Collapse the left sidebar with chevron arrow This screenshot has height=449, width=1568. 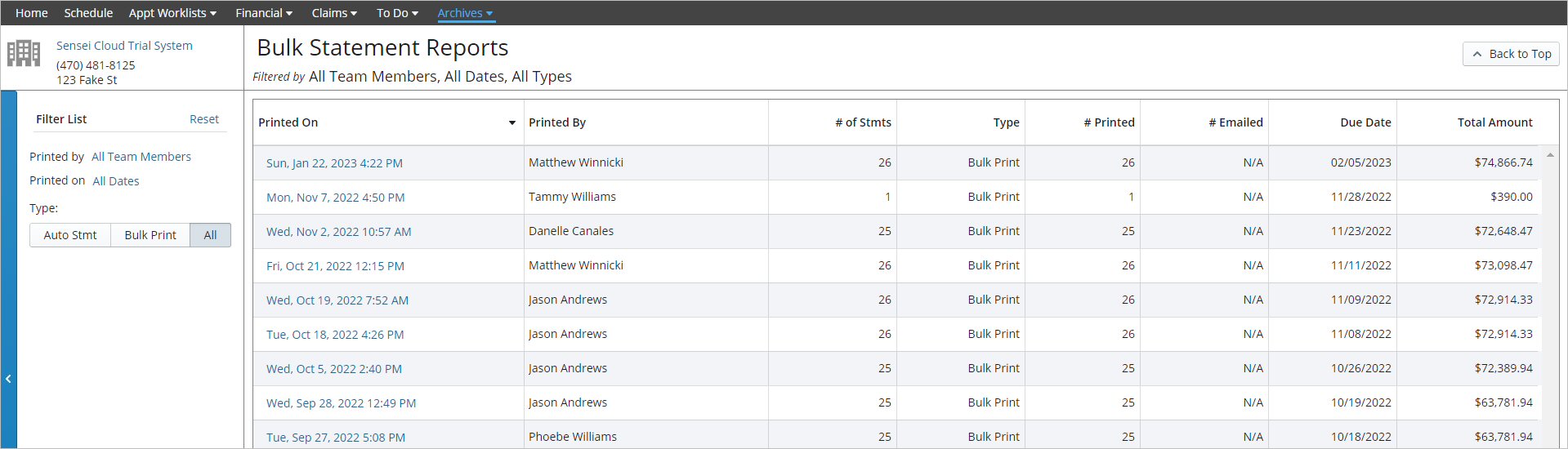point(8,379)
